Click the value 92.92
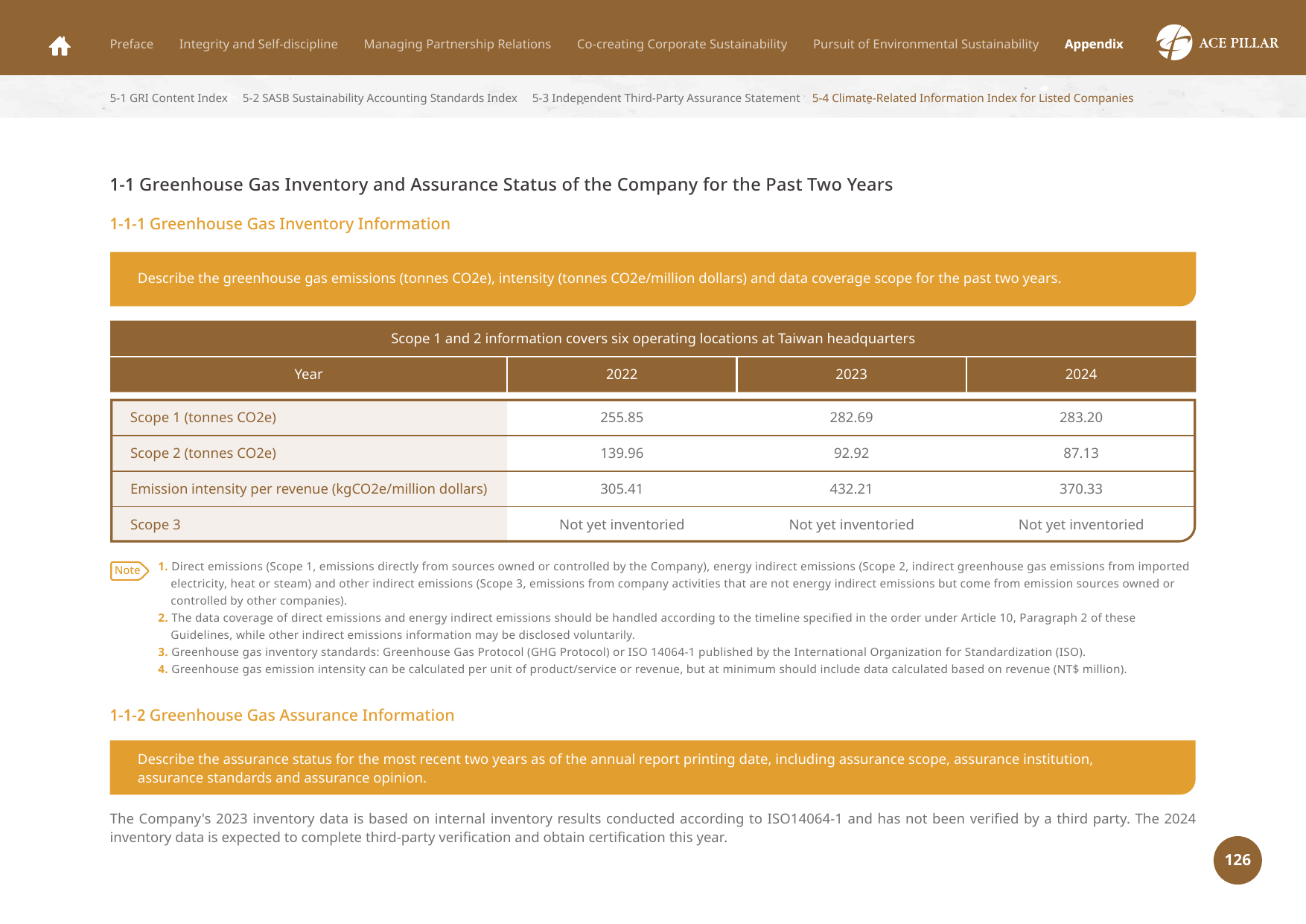 [x=851, y=453]
